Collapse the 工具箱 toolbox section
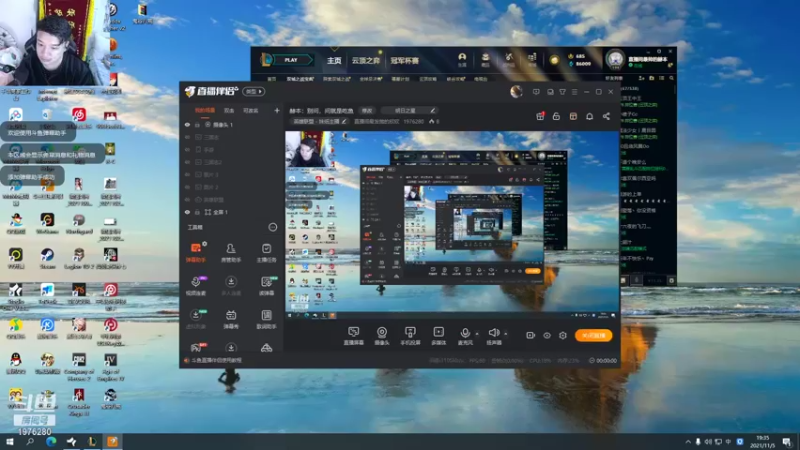Viewport: 800px width, 450px height. click(272, 227)
